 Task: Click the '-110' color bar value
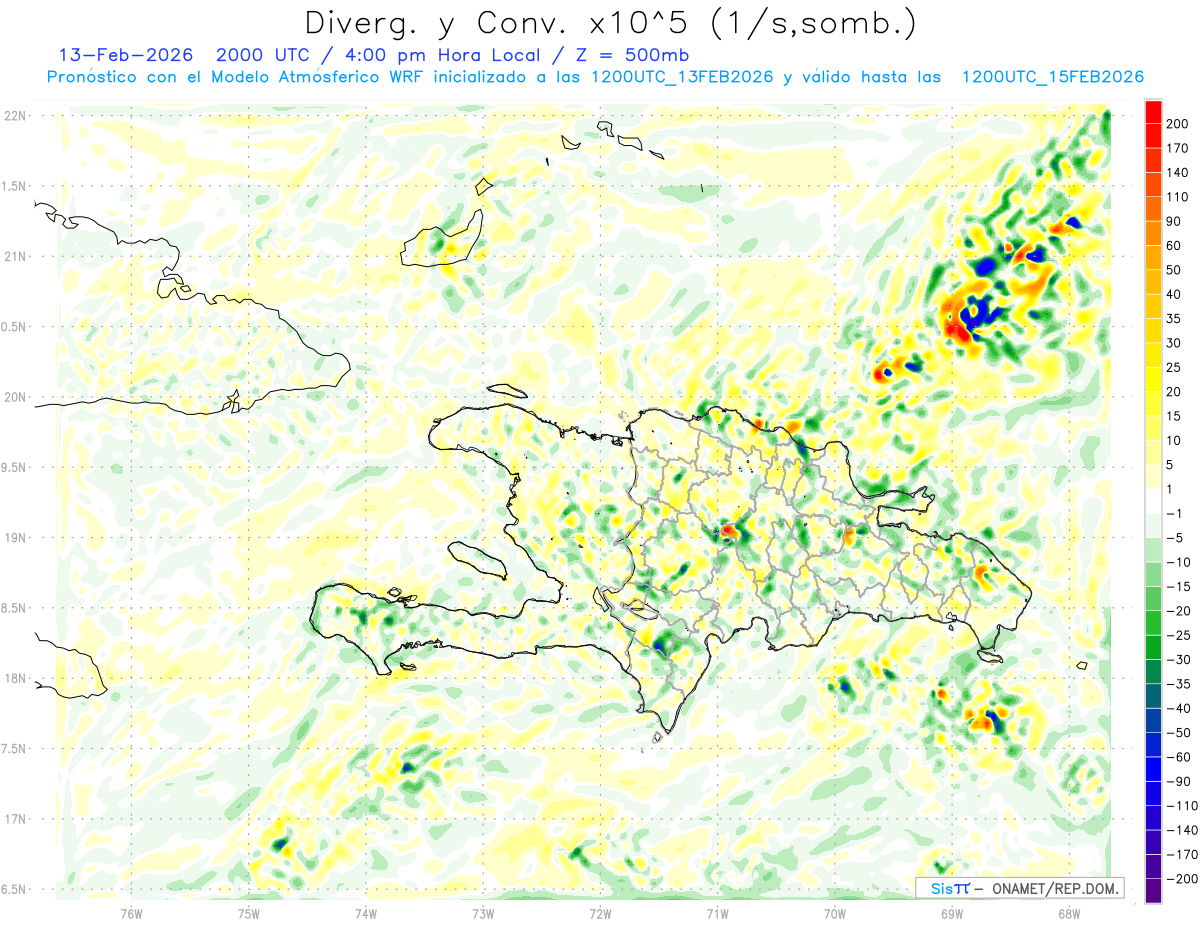pos(1181,805)
